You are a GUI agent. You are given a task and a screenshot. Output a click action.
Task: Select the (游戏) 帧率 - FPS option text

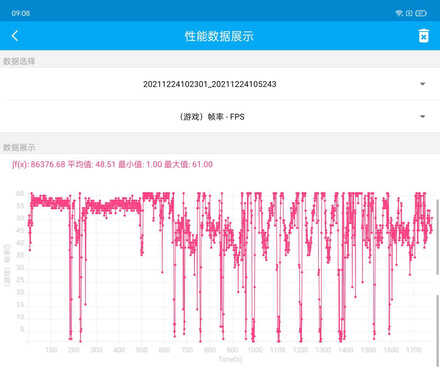(x=211, y=117)
